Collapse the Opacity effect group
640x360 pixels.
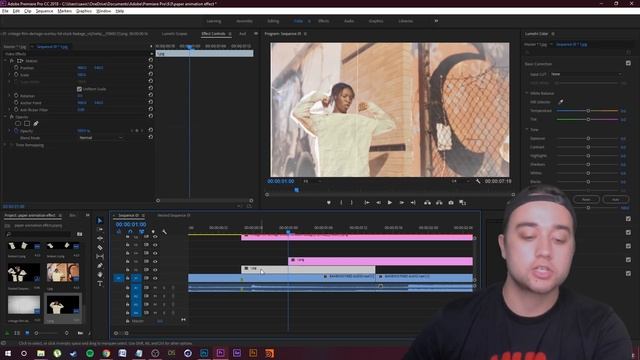click(5, 117)
